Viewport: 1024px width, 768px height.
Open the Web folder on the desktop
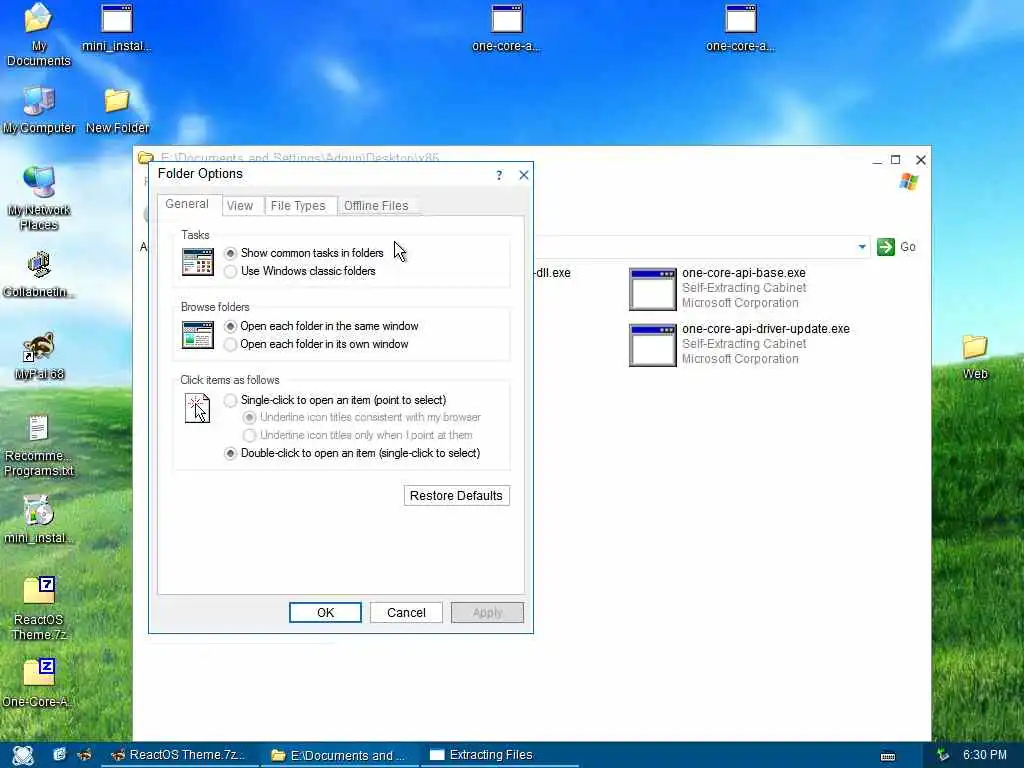tap(975, 357)
